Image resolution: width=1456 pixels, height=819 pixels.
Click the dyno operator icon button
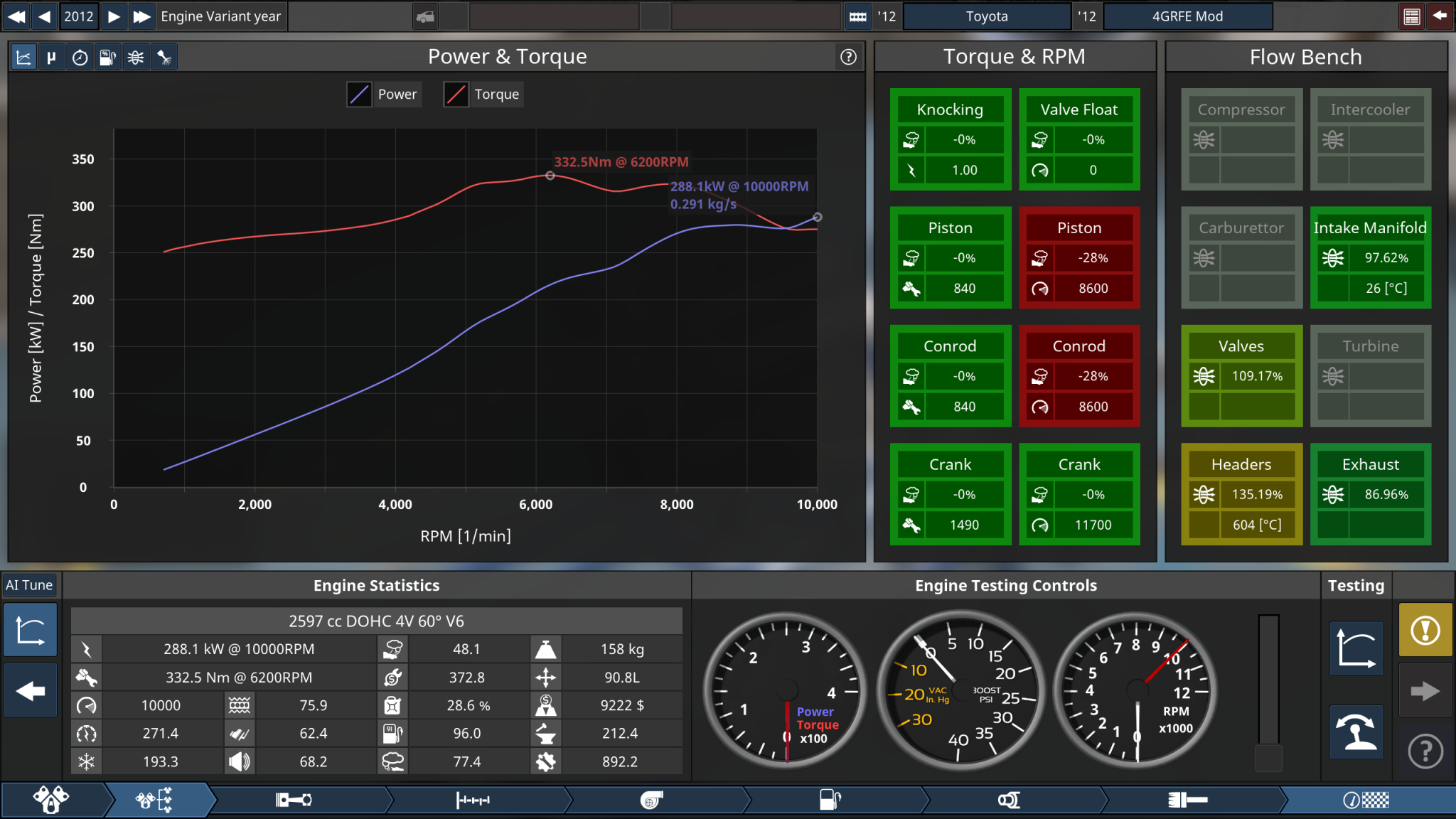point(1356,732)
